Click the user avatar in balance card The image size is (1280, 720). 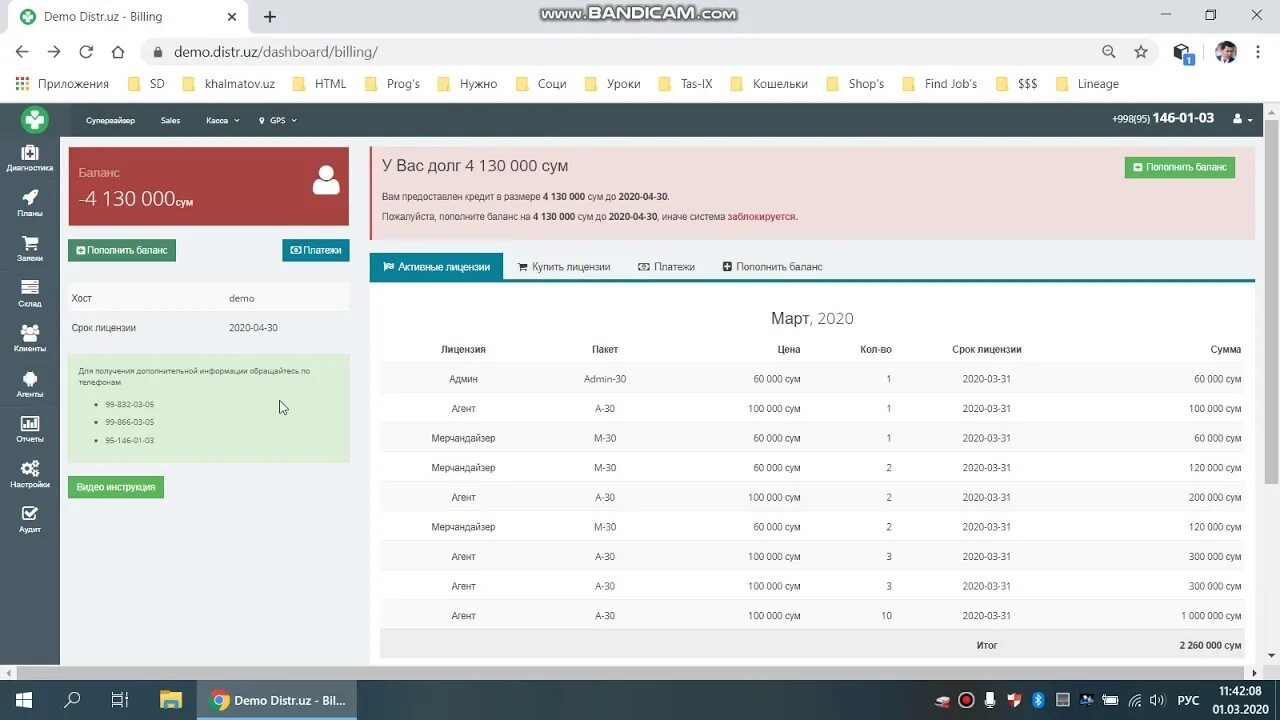(326, 180)
